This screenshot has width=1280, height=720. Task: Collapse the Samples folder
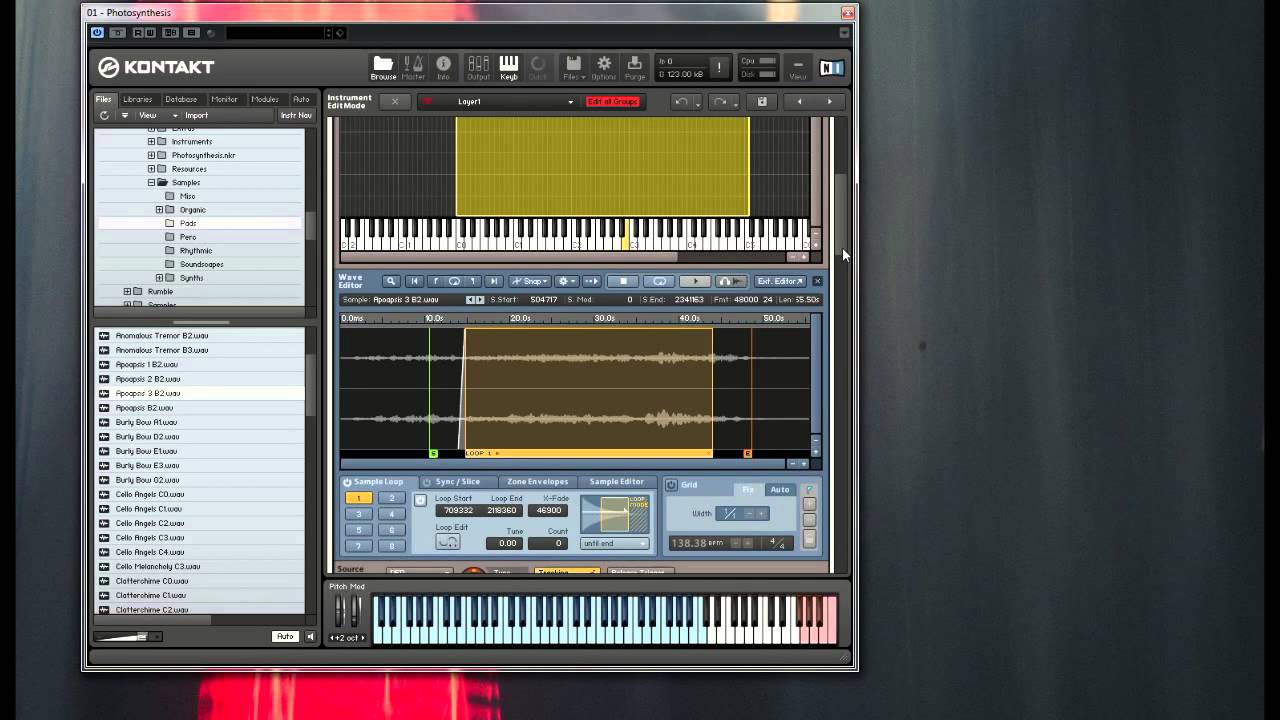(x=152, y=183)
